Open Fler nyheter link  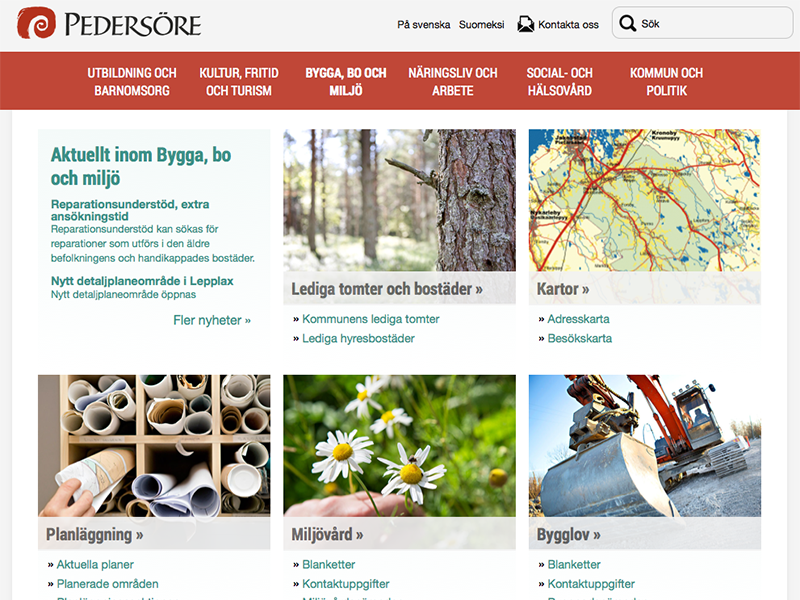[x=212, y=320]
